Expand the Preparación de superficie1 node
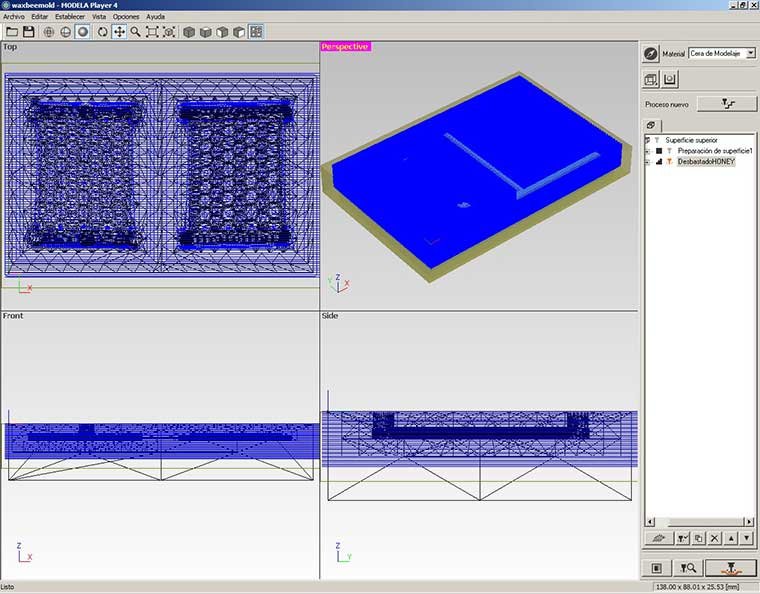This screenshot has width=760, height=594. tap(648, 151)
